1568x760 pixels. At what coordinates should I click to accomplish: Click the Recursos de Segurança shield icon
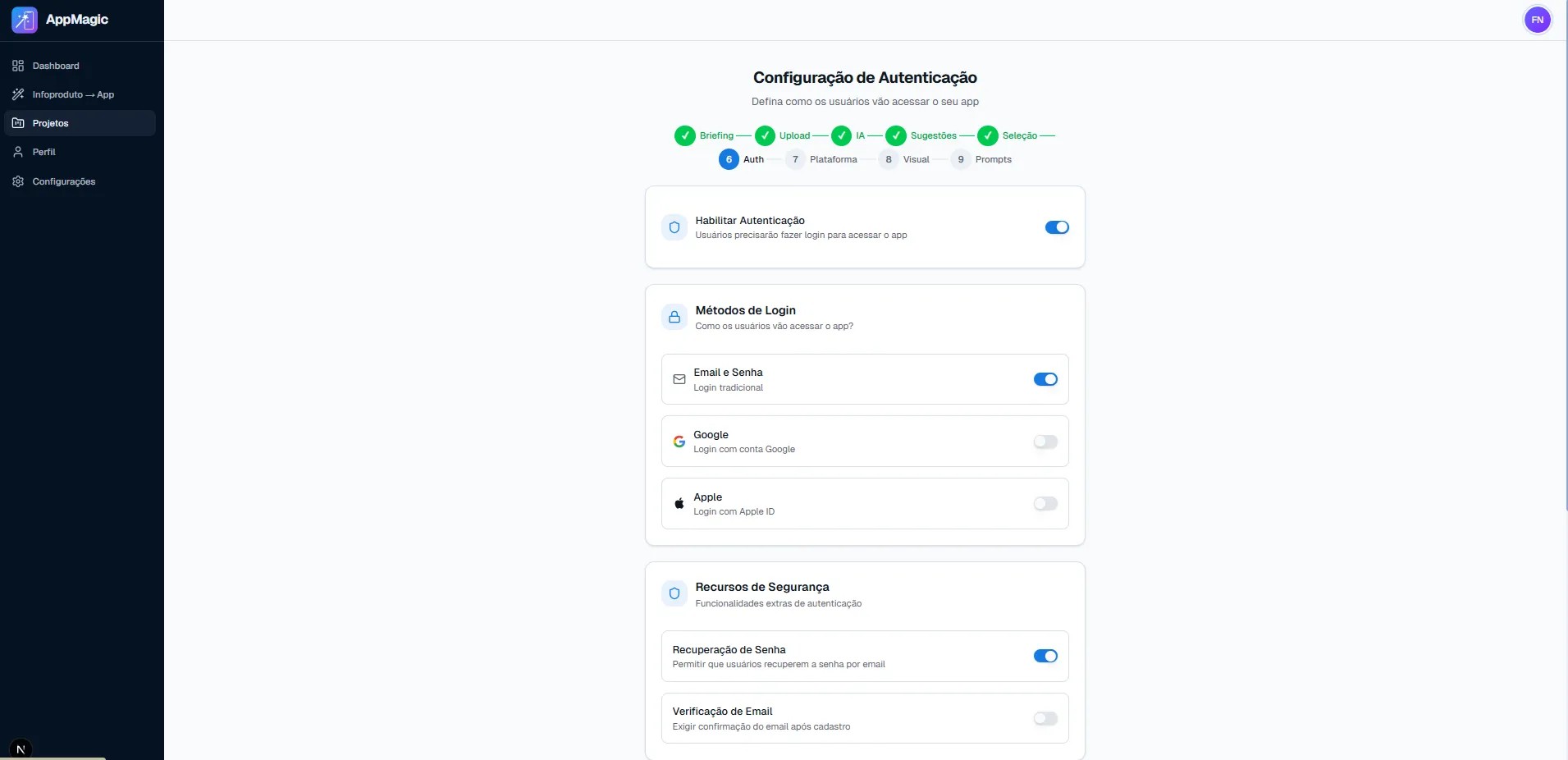(674, 593)
